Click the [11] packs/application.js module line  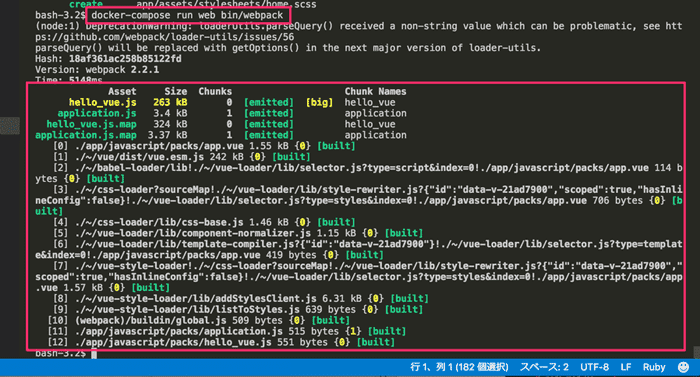pyautogui.click(x=227, y=331)
